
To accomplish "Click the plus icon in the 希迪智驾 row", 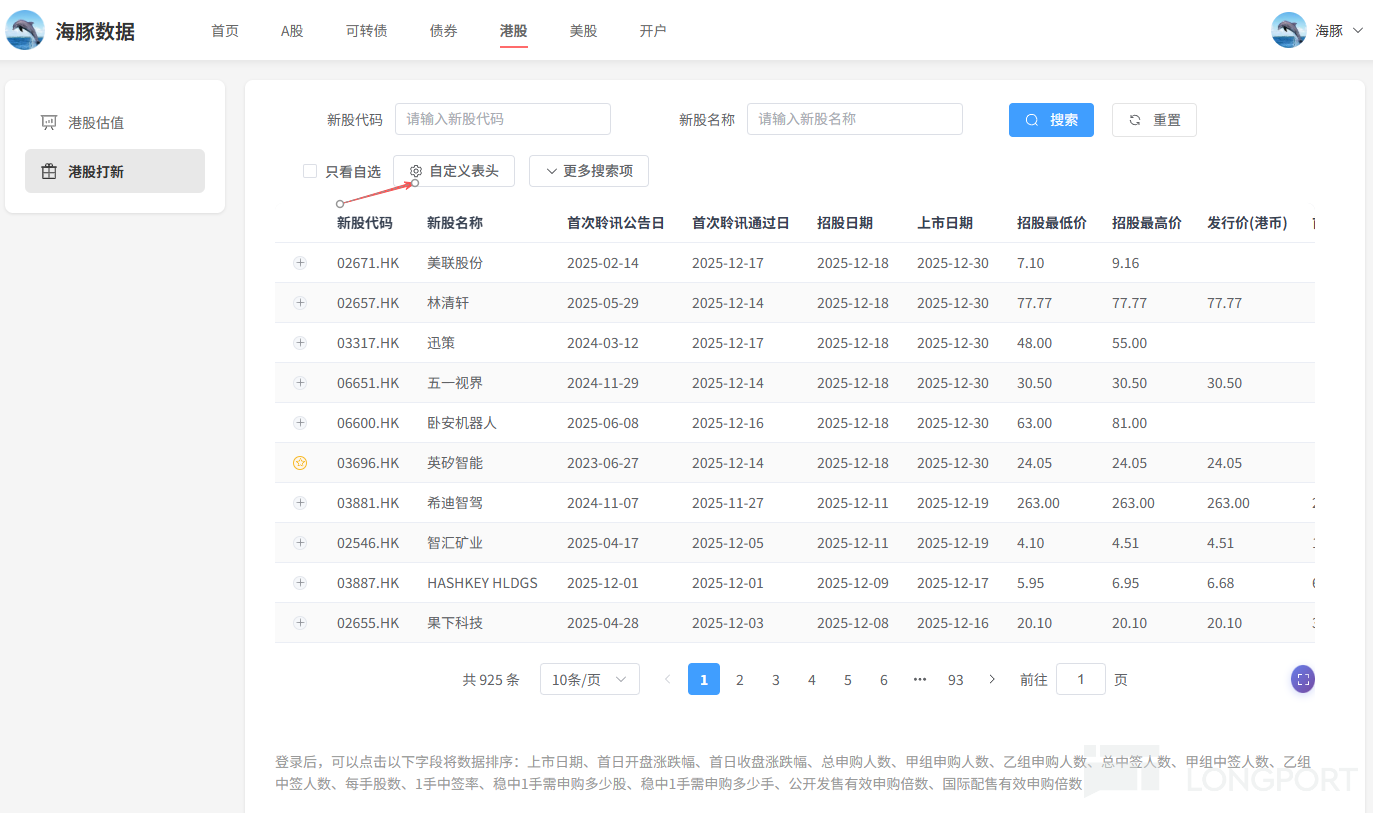I will 300,503.
